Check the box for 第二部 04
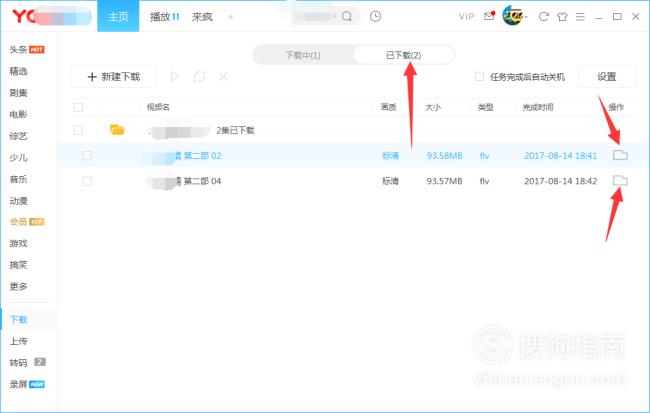 (x=87, y=181)
